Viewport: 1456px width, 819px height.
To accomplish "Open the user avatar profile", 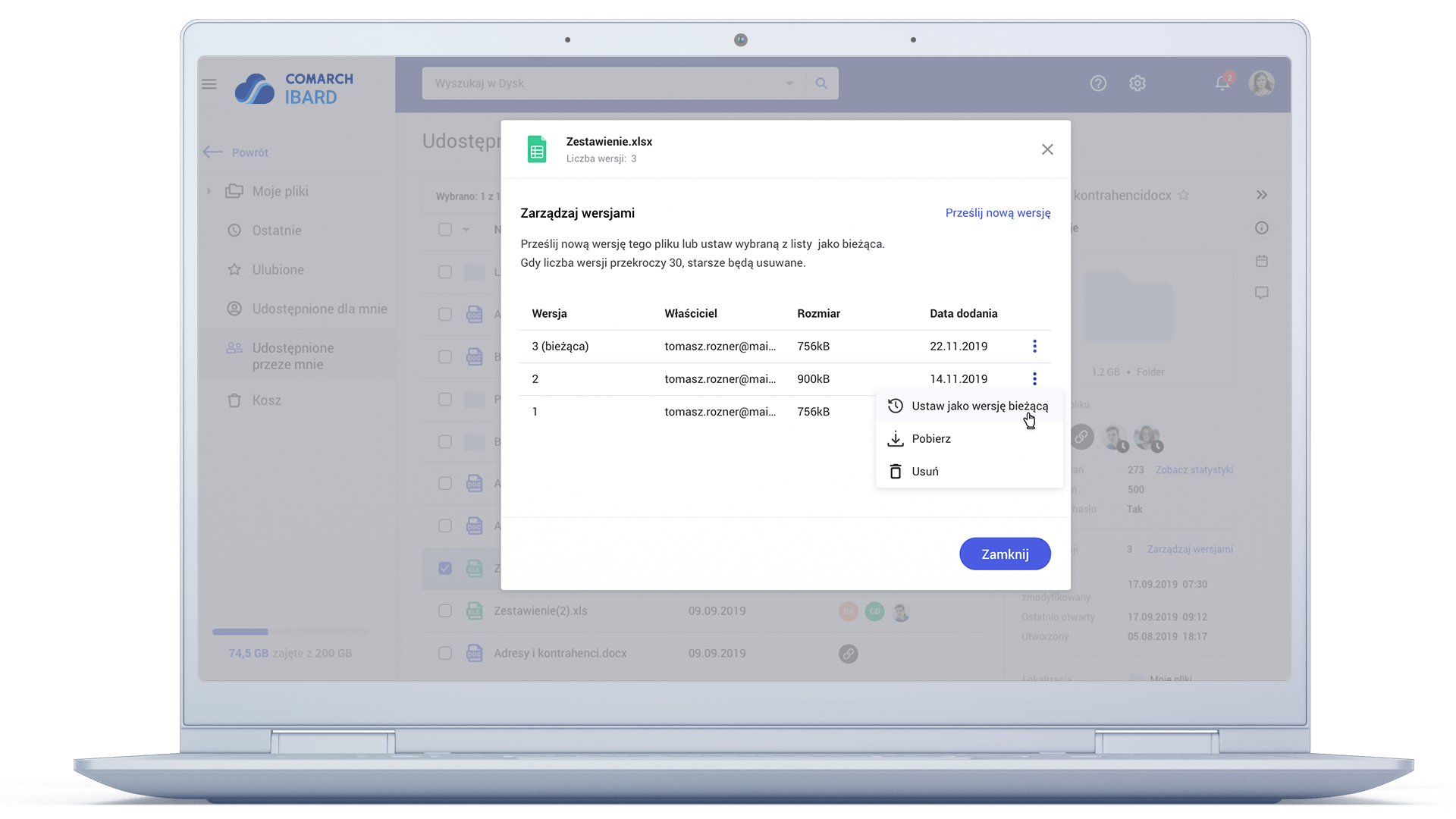I will pyautogui.click(x=1262, y=83).
